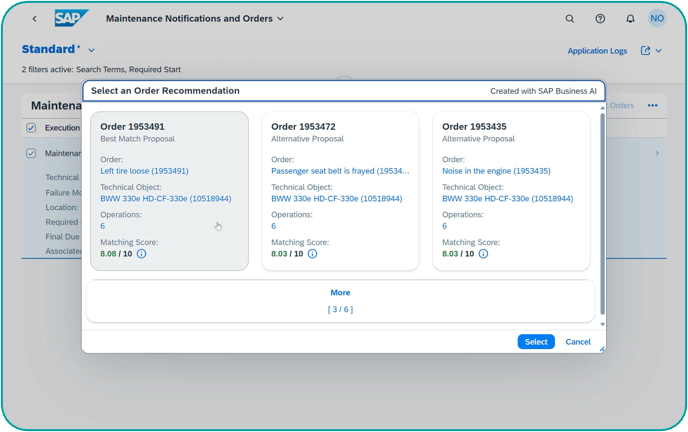Click the share export icon
The image size is (688, 432).
click(x=645, y=50)
